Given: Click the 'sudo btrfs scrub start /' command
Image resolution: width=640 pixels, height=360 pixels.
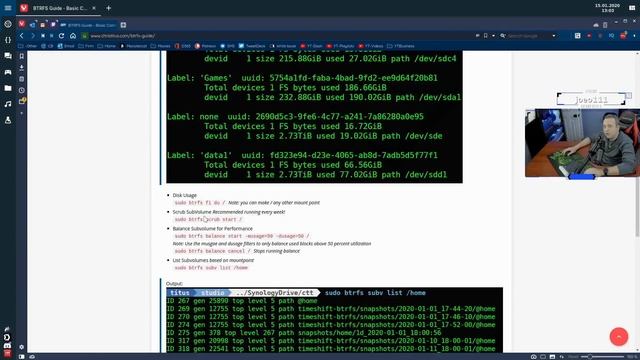Looking at the screenshot, I should tap(208, 220).
